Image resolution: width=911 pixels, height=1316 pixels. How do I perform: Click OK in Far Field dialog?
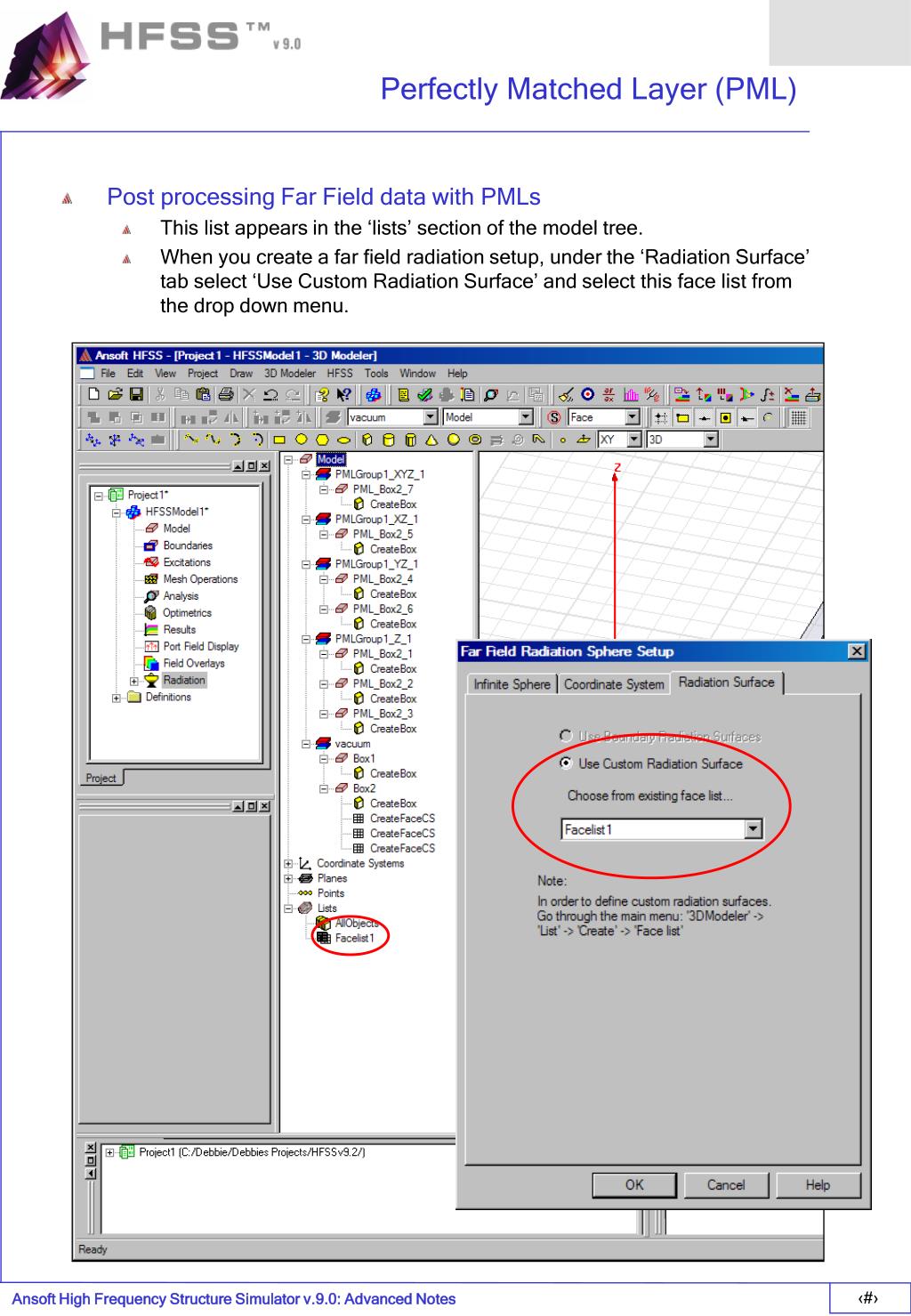(x=634, y=1185)
